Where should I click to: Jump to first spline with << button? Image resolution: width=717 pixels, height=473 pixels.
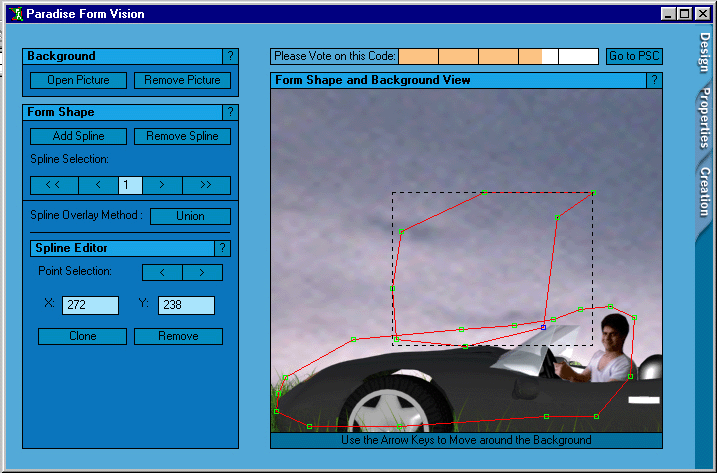click(x=52, y=185)
